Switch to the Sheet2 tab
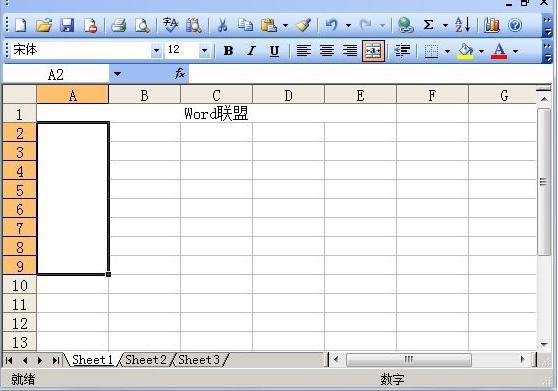The height and width of the screenshot is (391, 558). pyautogui.click(x=146, y=360)
